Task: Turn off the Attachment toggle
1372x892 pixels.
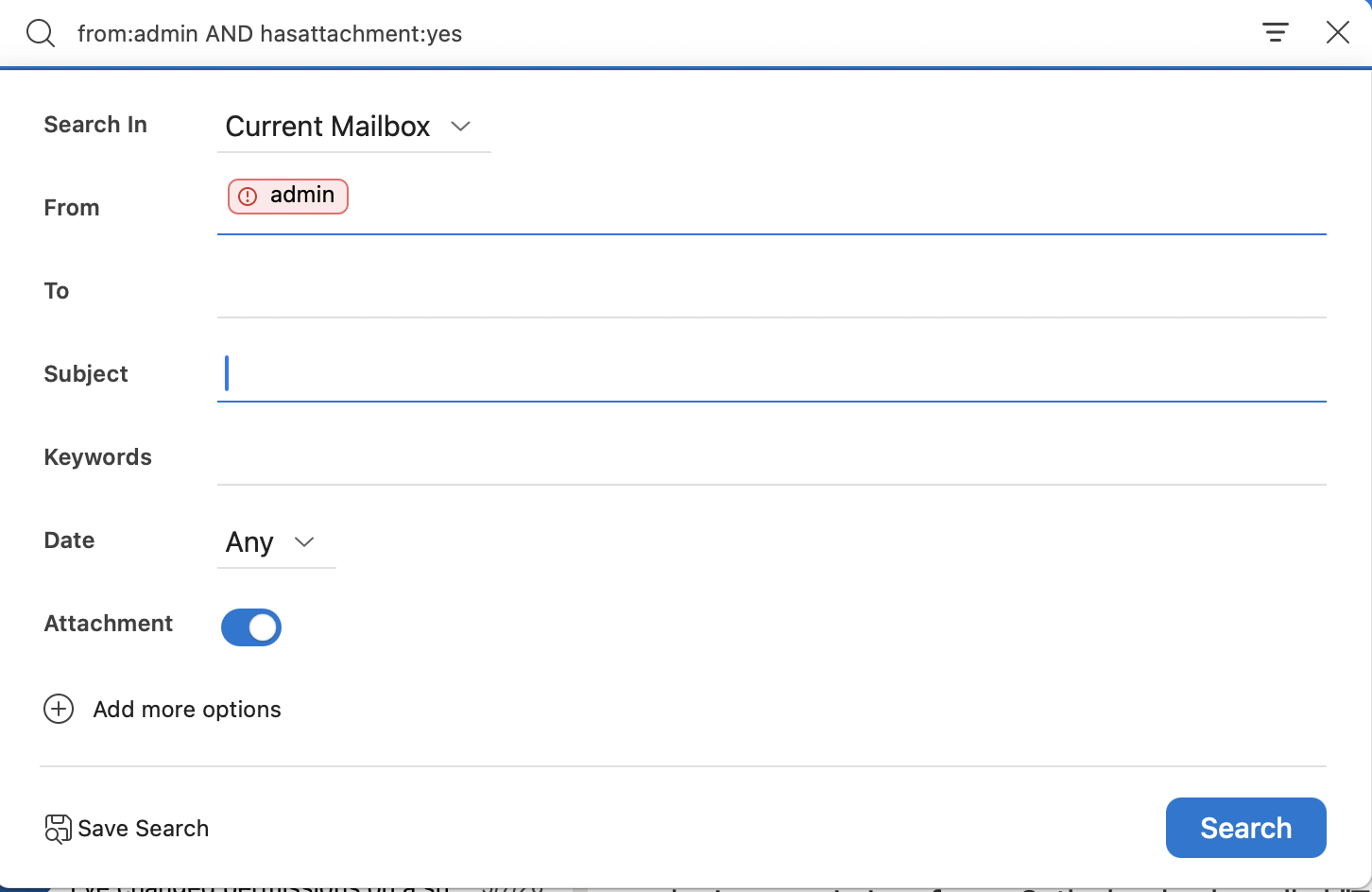Action: (x=251, y=627)
